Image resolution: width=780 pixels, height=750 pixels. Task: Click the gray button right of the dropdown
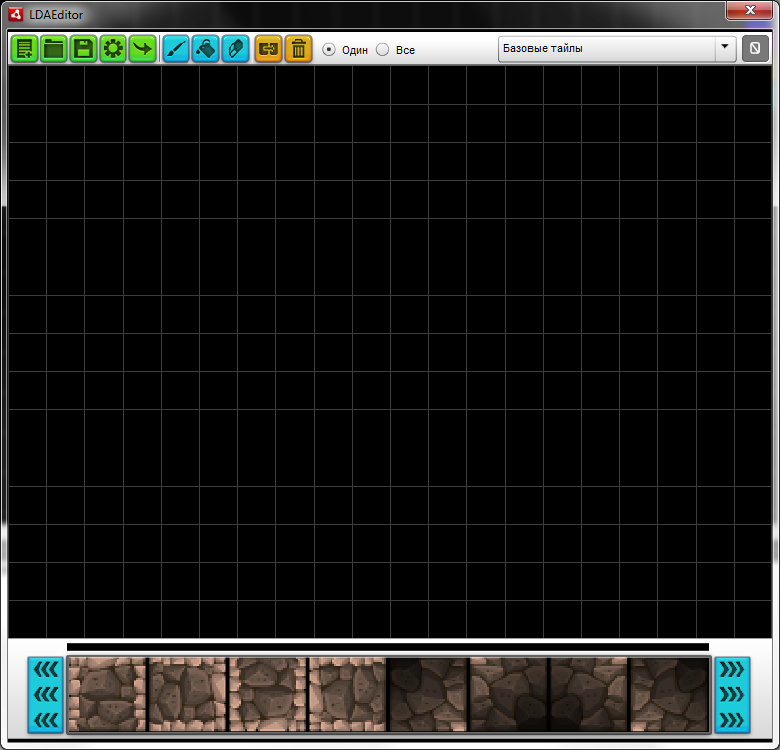[x=755, y=49]
